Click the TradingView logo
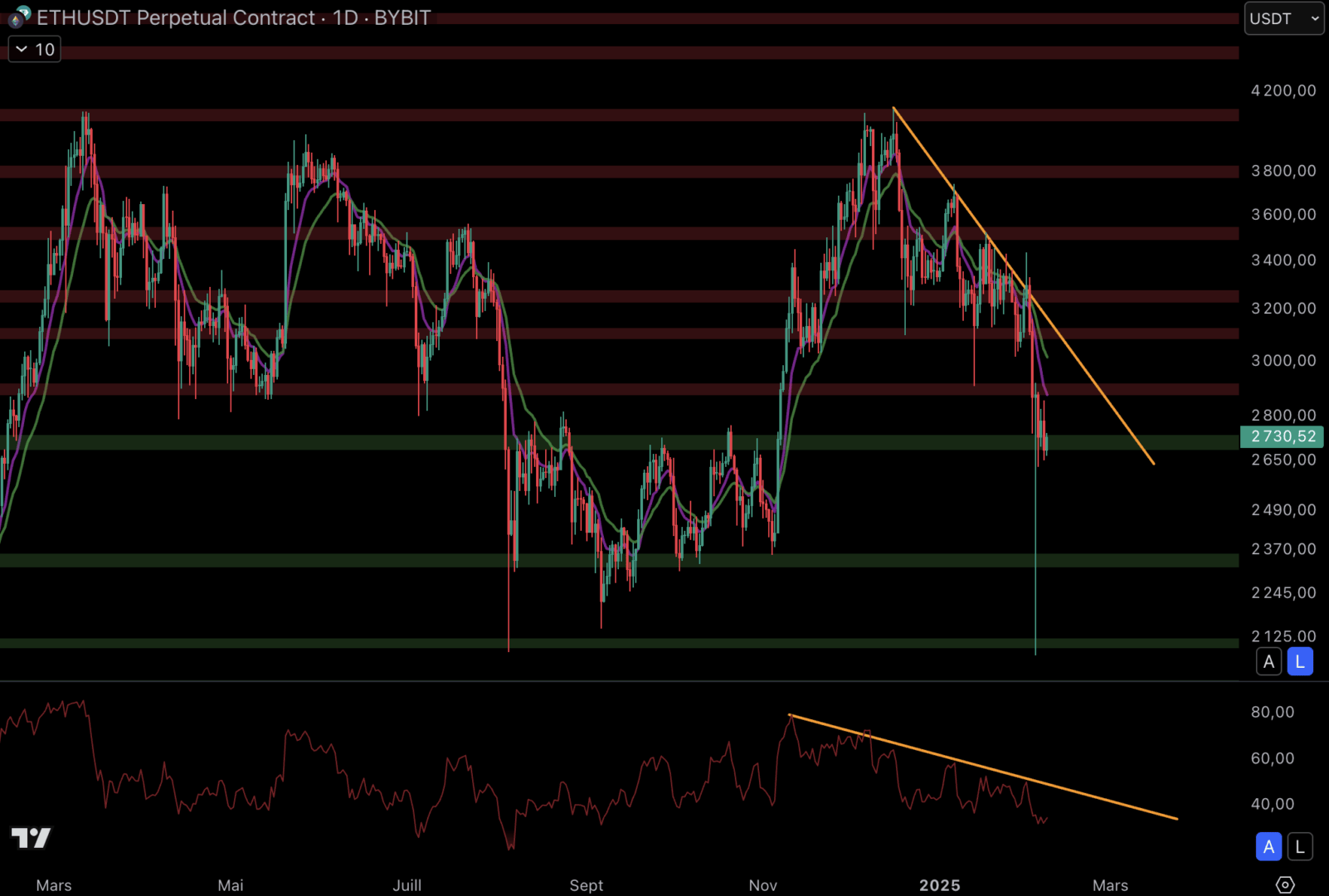1329x896 pixels. 31,838
